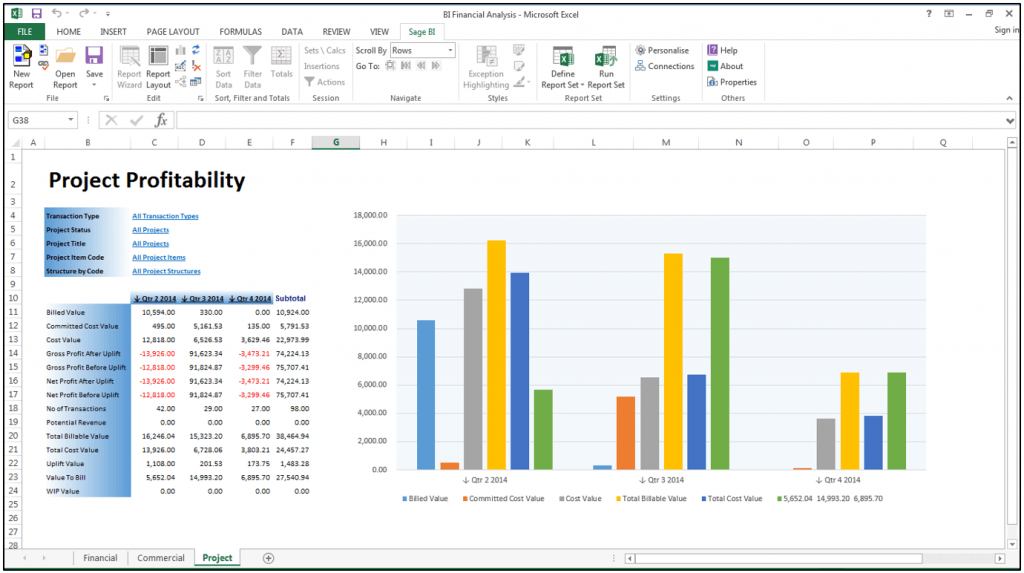This screenshot has height=573, width=1024.
Task: Open the Report Layout tool
Action: (x=158, y=68)
